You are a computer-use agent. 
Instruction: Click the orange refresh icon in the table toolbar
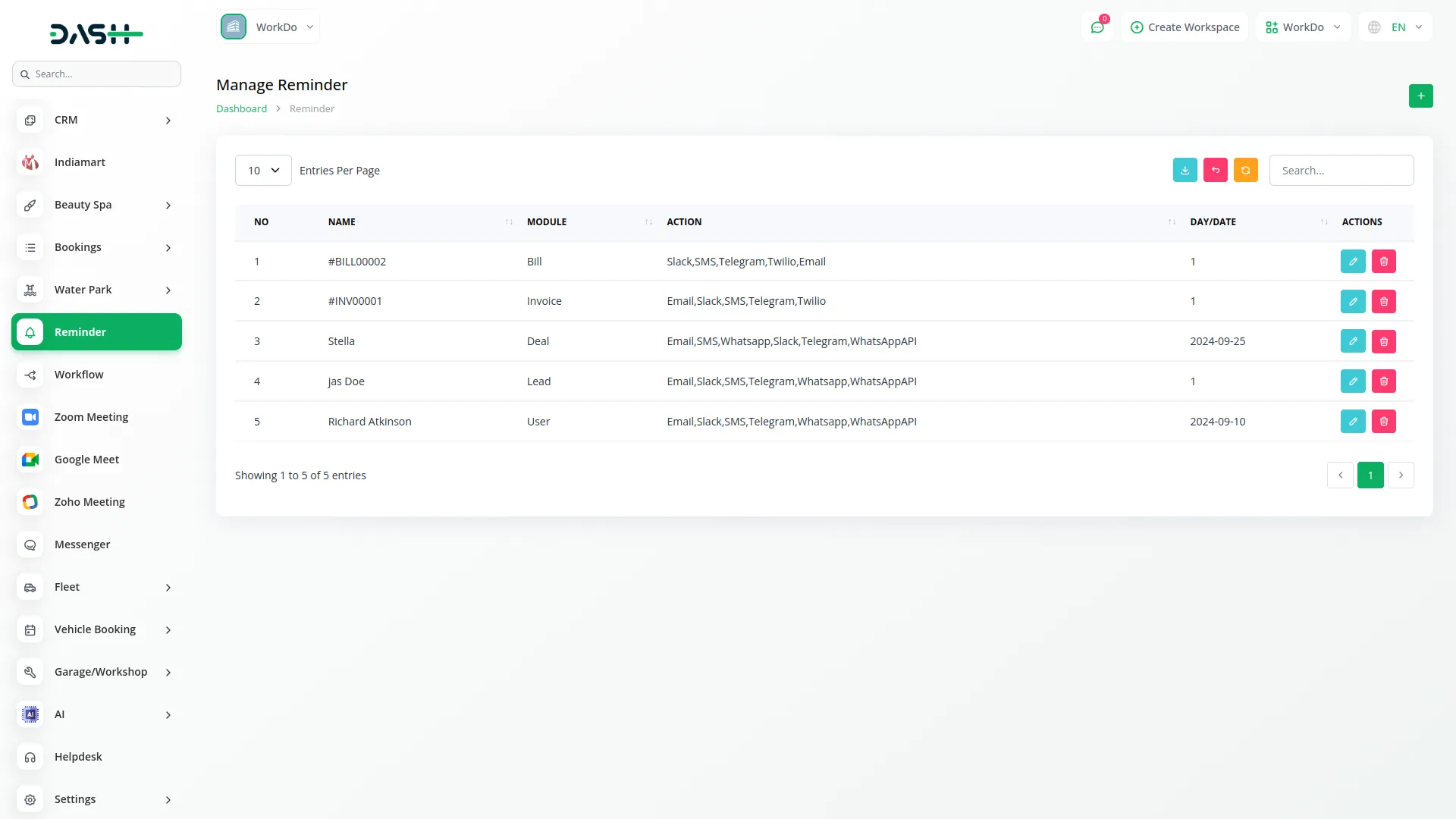[x=1245, y=171]
